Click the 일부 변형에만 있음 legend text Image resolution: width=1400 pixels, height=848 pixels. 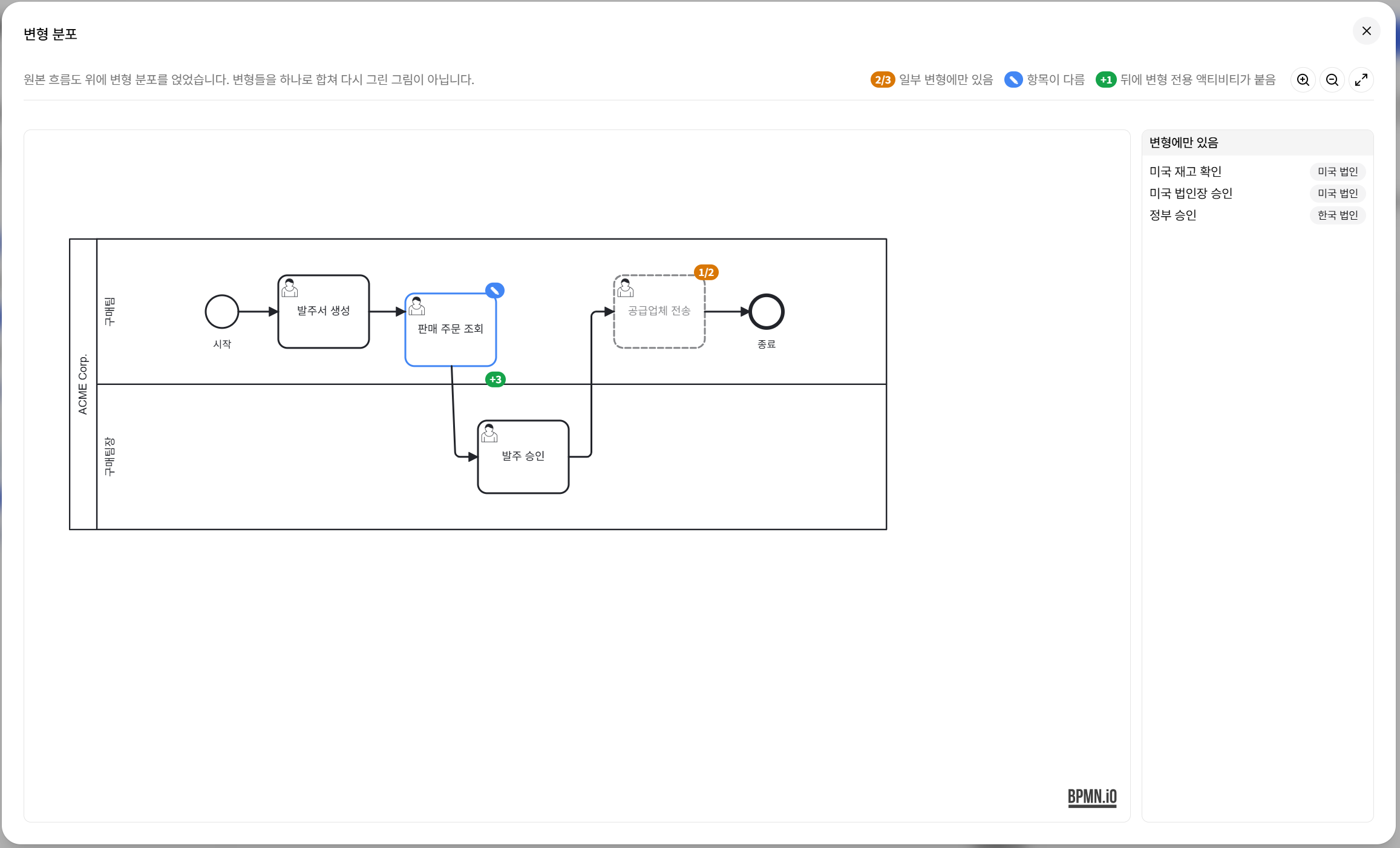tap(946, 80)
